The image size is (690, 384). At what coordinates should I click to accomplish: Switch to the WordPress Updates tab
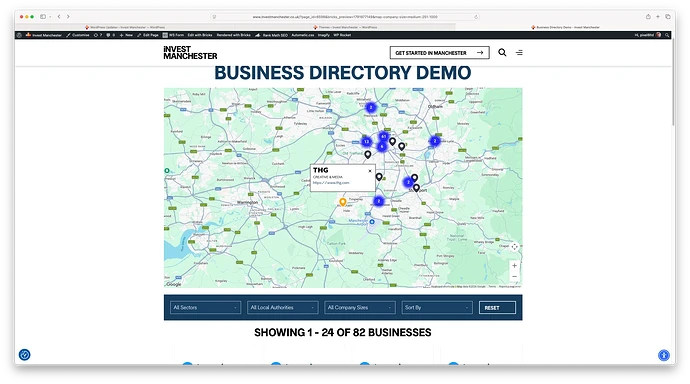[125, 27]
